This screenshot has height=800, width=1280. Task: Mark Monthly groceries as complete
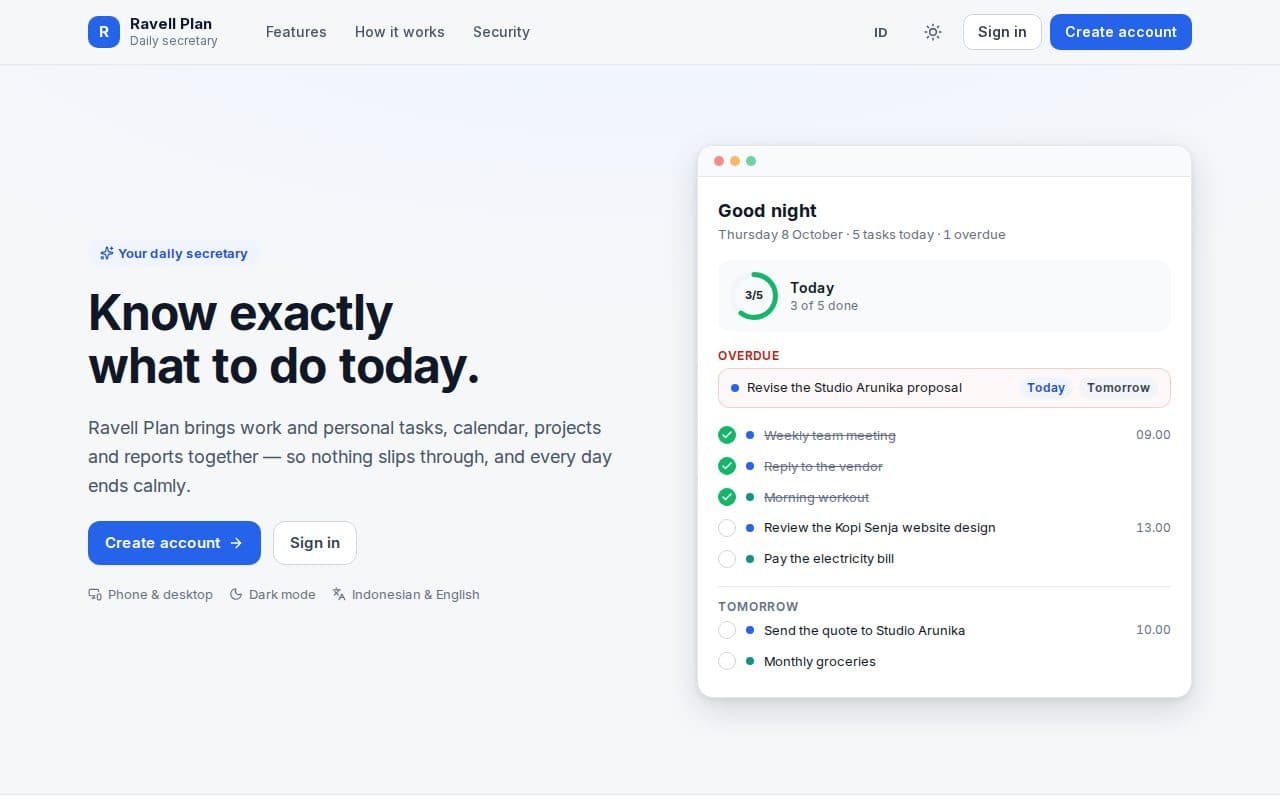coord(727,661)
